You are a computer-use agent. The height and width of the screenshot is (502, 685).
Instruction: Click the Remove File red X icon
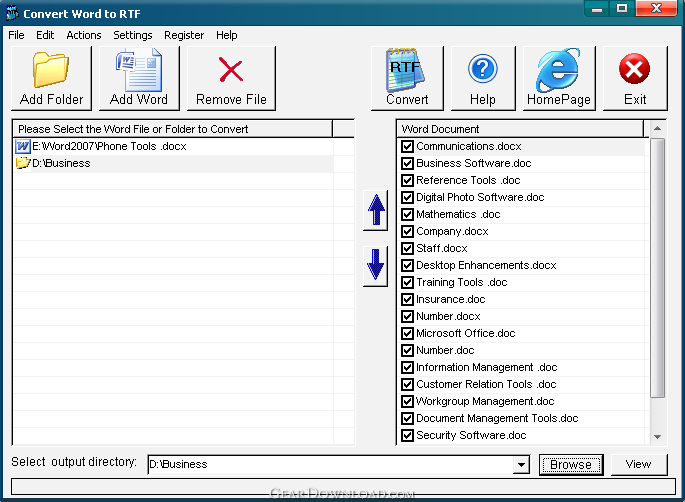[x=231, y=70]
